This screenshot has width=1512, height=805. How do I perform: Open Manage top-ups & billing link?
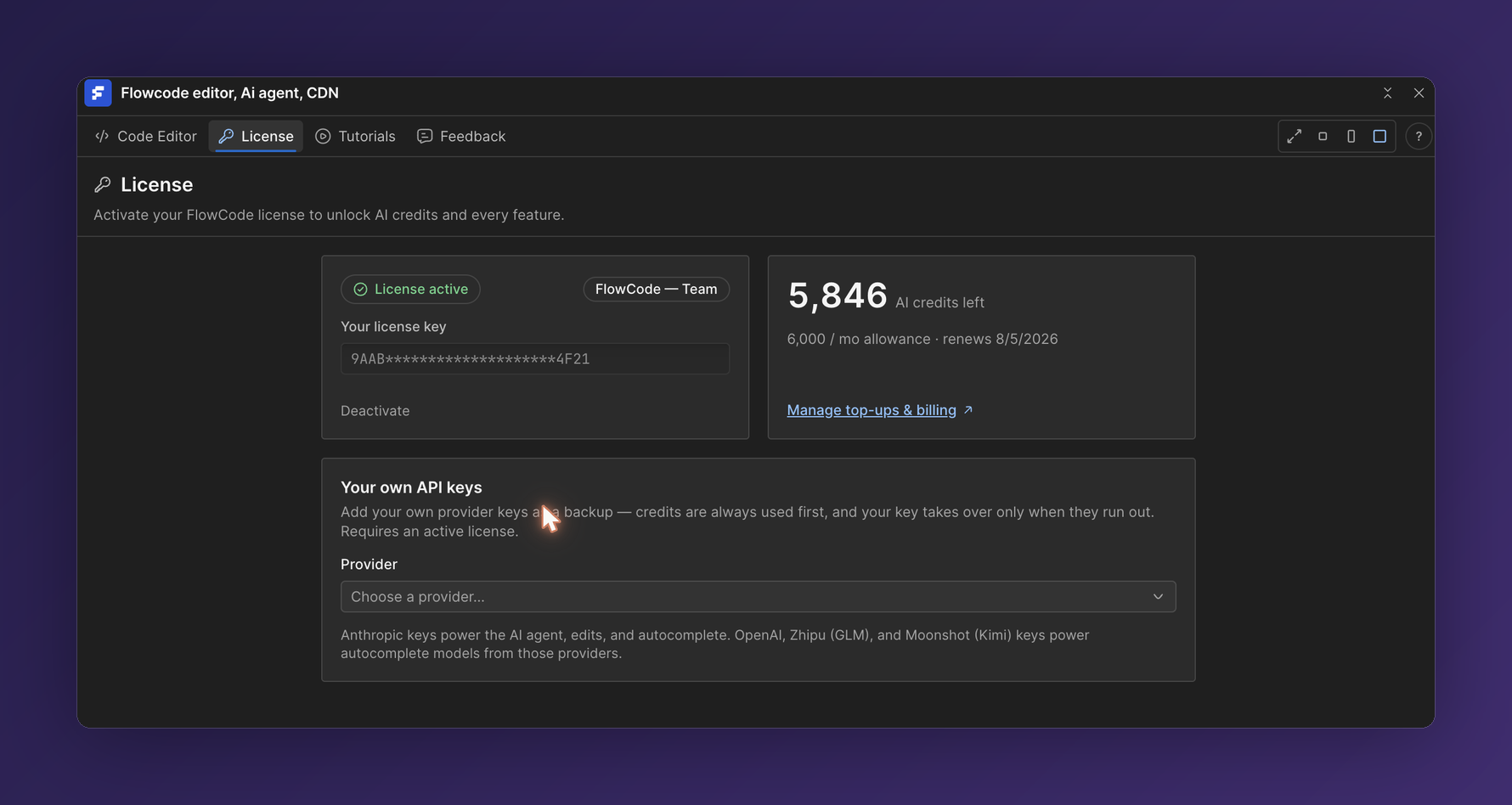click(880, 410)
